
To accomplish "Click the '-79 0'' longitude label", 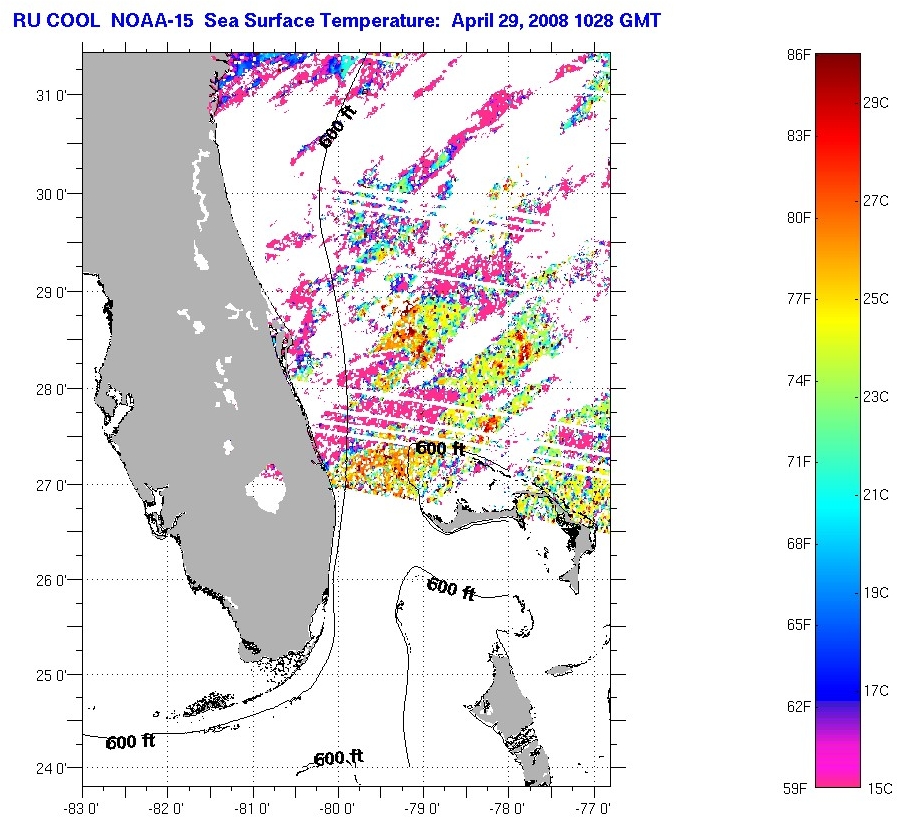I will pos(422,808).
